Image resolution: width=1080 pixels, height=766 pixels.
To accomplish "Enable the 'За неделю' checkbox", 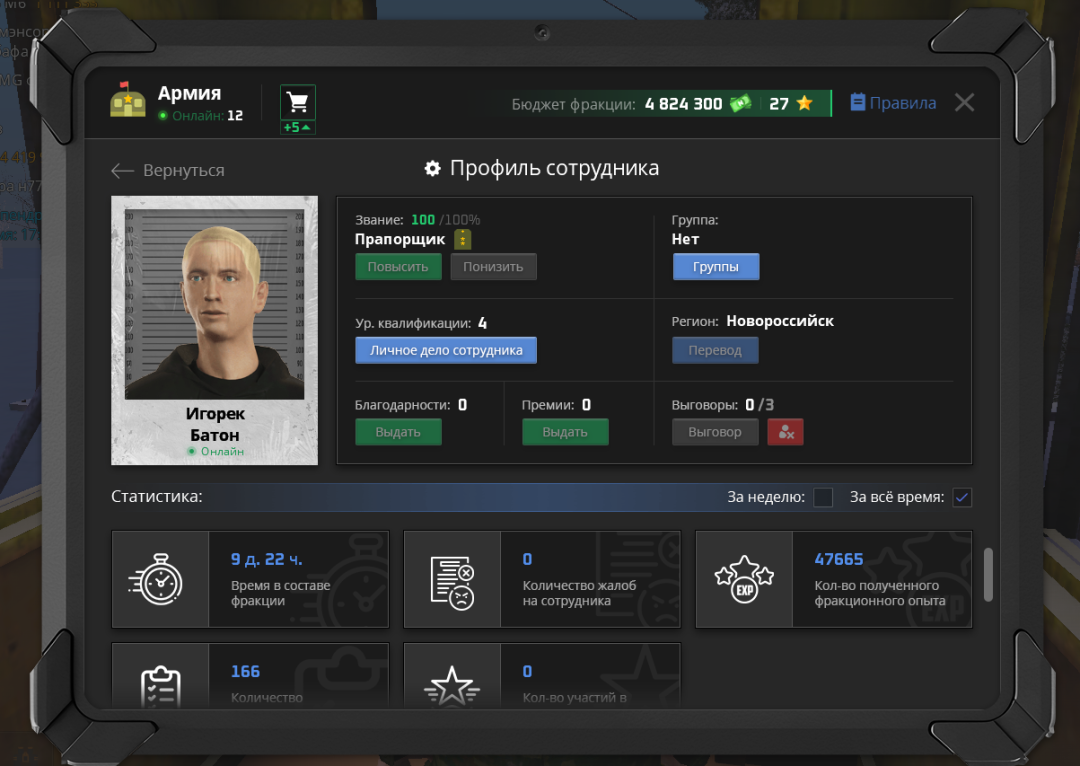I will point(823,498).
